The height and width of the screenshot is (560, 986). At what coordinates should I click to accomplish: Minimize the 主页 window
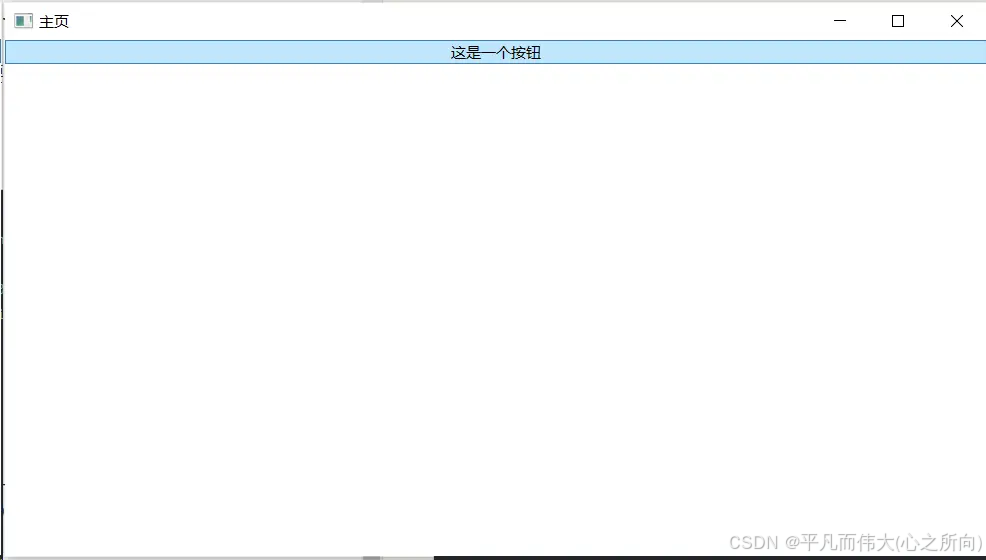pos(839,21)
